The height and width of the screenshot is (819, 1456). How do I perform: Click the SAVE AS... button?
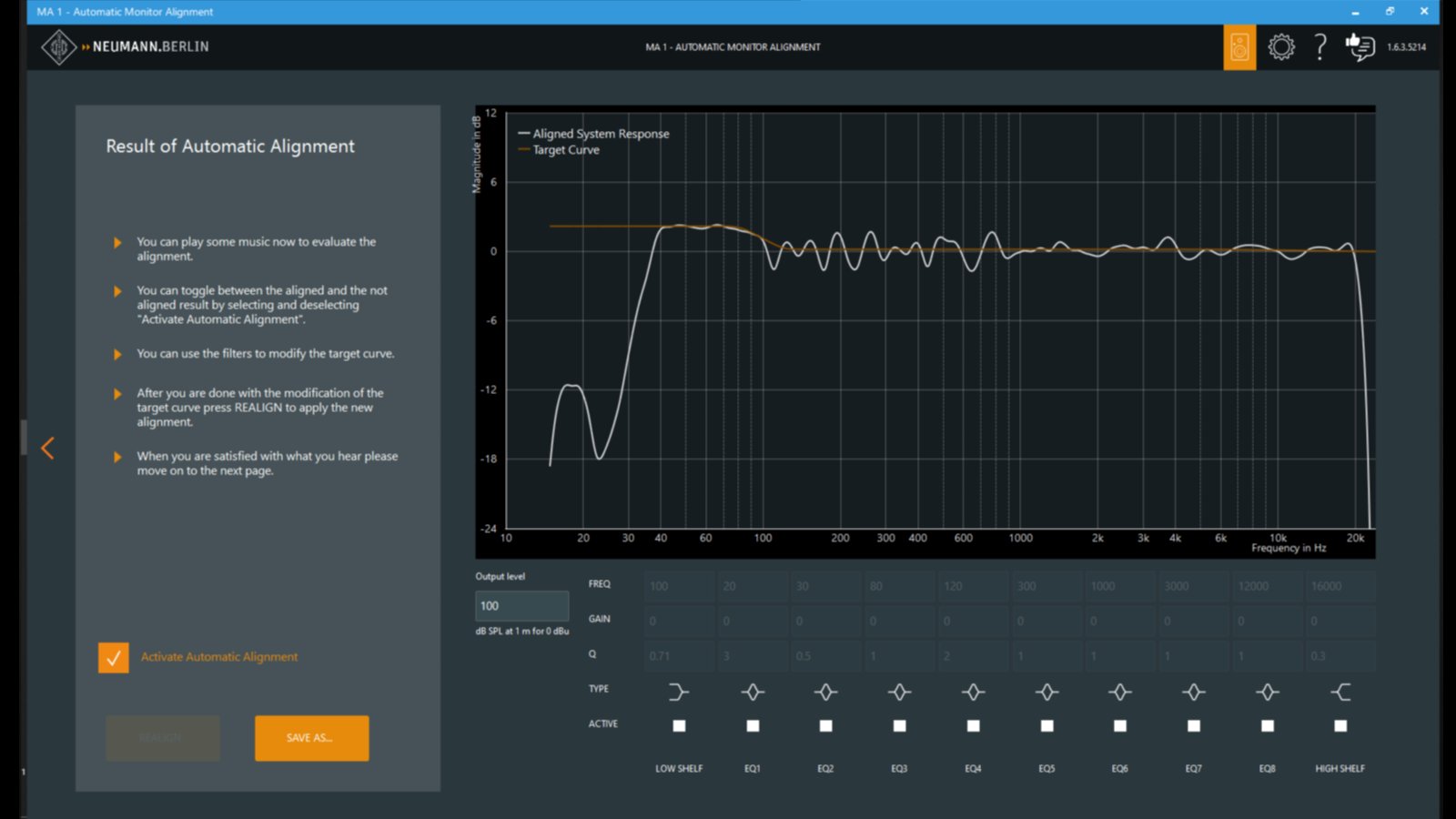[x=312, y=738]
